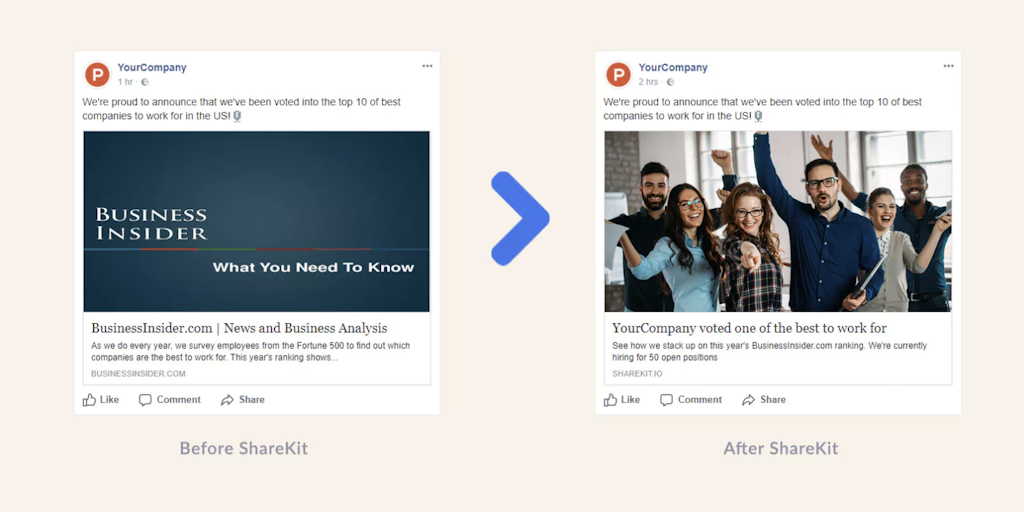
Task: Click the 'After ShareKit' label
Action: click(780, 449)
